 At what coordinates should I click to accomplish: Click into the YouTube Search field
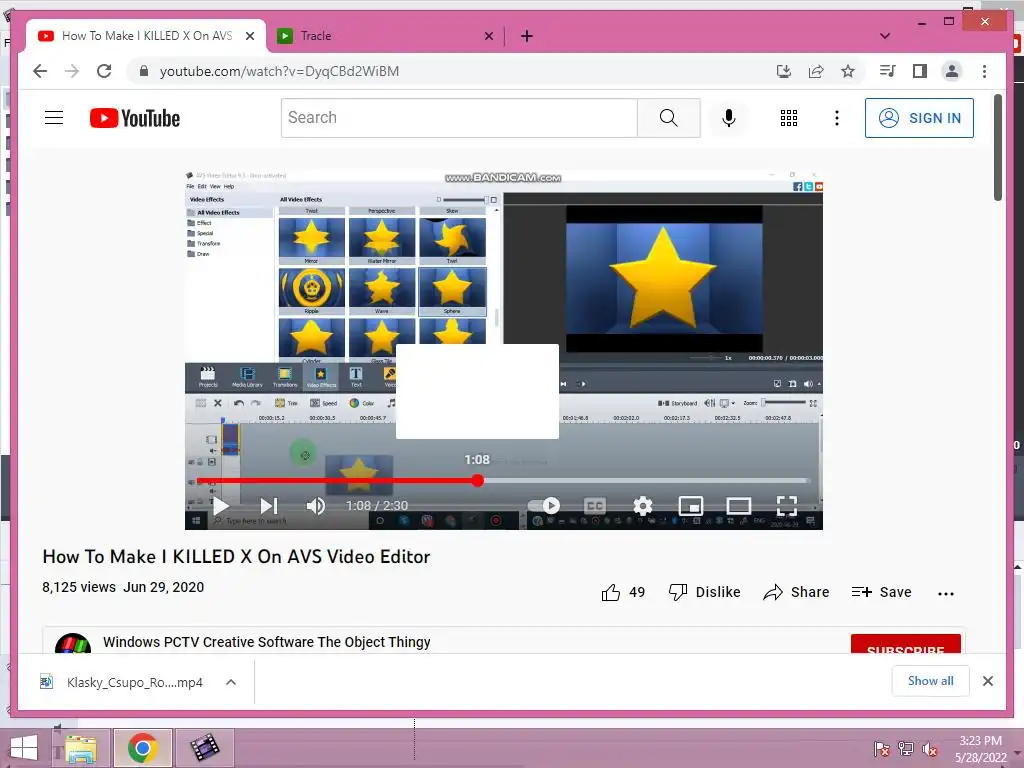(x=459, y=118)
